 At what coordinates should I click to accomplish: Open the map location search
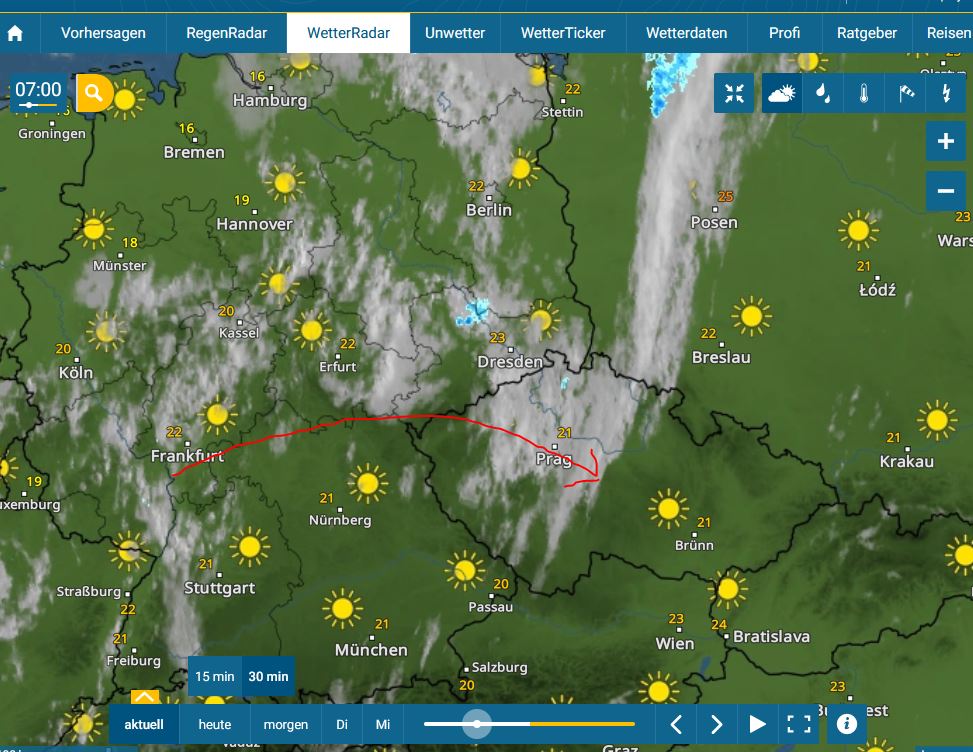point(94,94)
